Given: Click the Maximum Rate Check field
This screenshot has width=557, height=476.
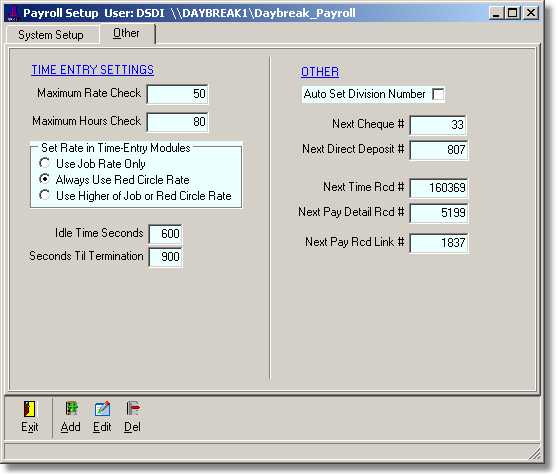Looking at the screenshot, I should tap(177, 94).
